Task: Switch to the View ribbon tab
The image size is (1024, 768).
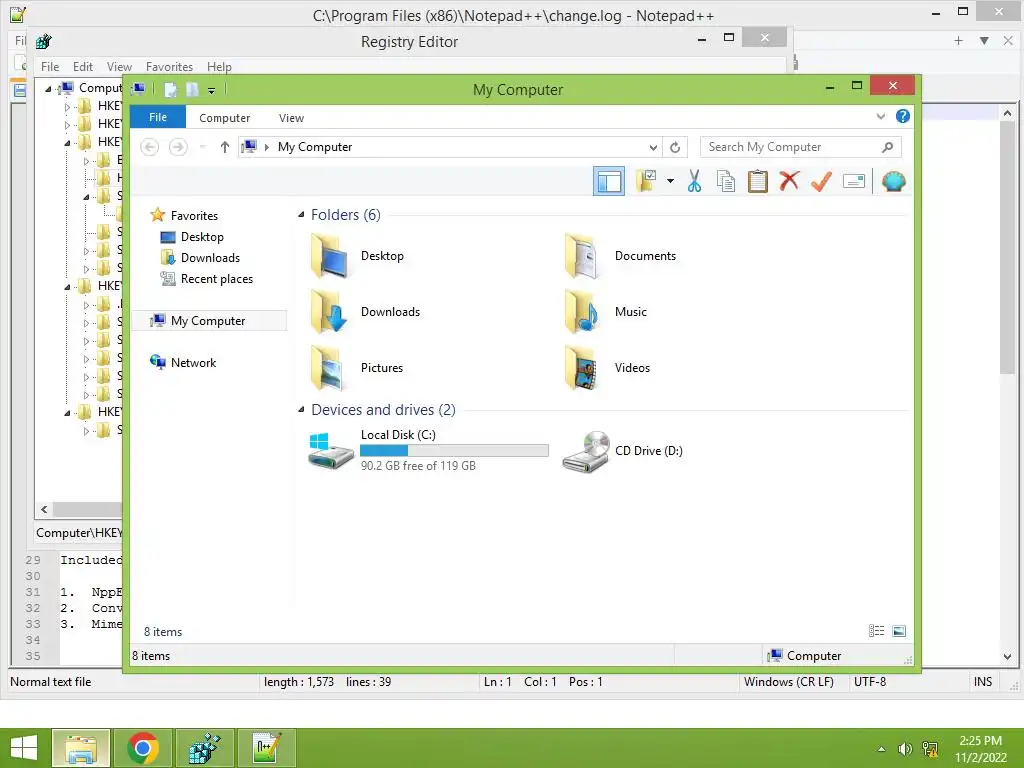Action: pos(291,118)
